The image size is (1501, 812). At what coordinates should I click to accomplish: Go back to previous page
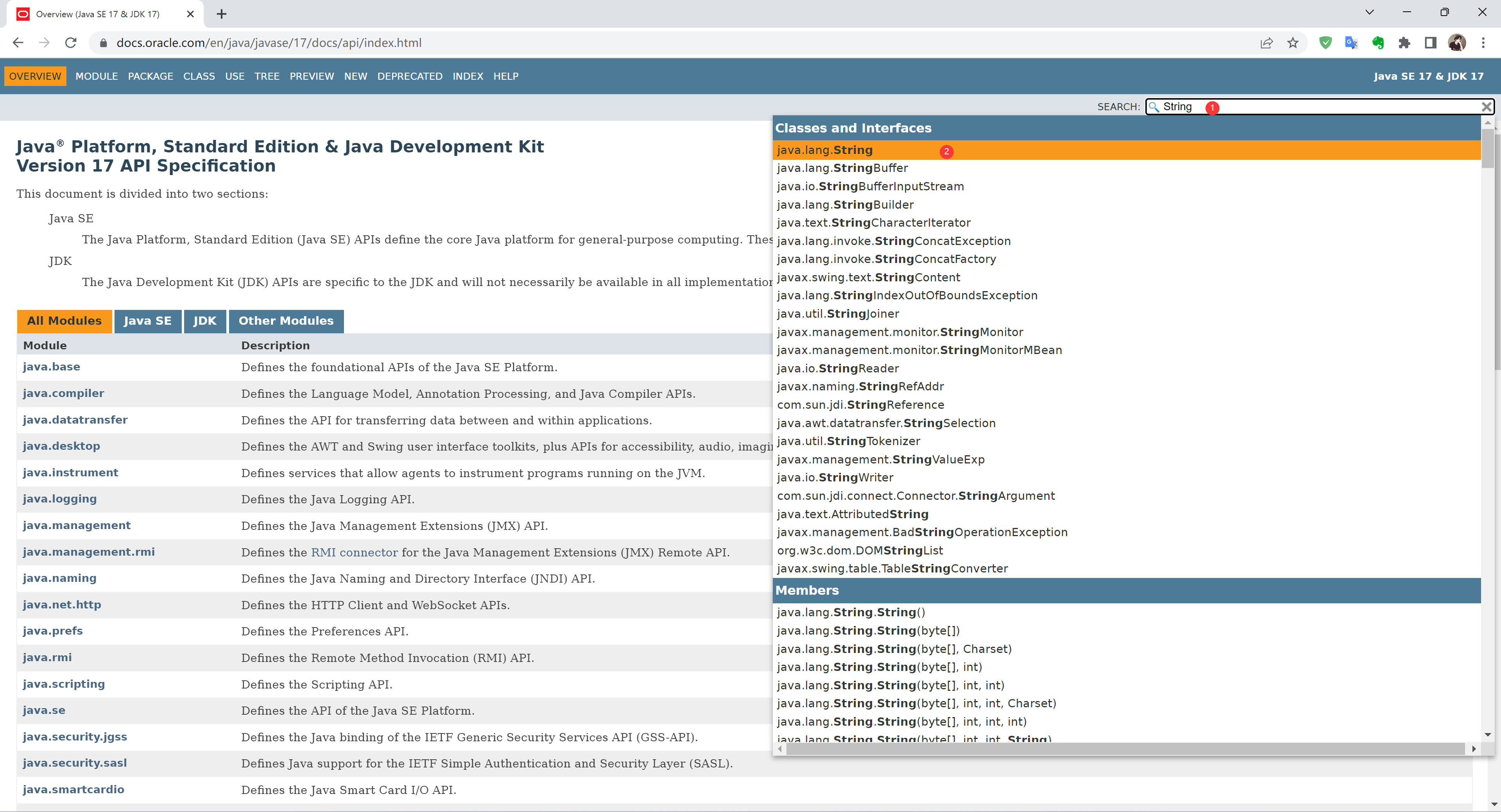[18, 43]
